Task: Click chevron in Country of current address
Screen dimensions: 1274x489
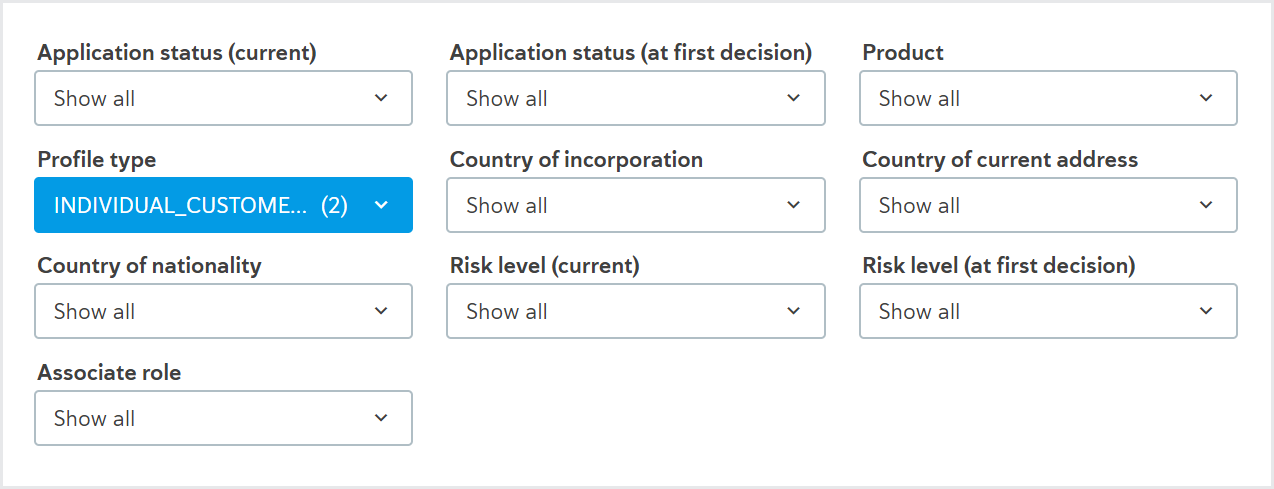Action: tap(1206, 205)
